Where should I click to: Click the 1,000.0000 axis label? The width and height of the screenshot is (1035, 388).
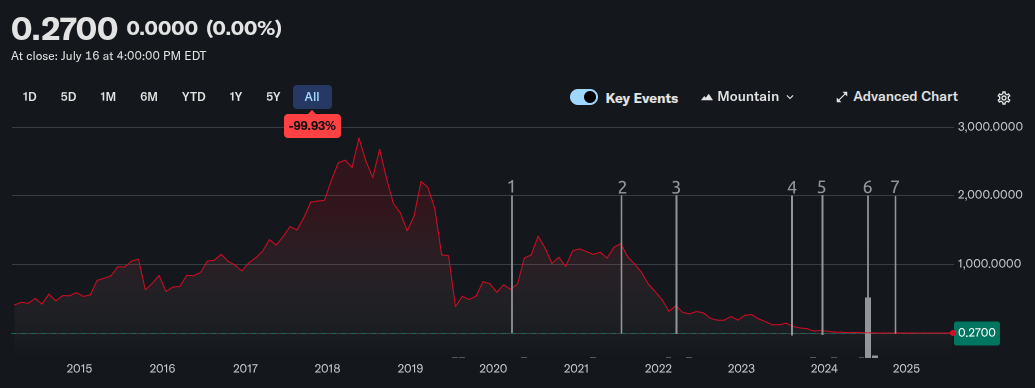tap(990, 264)
